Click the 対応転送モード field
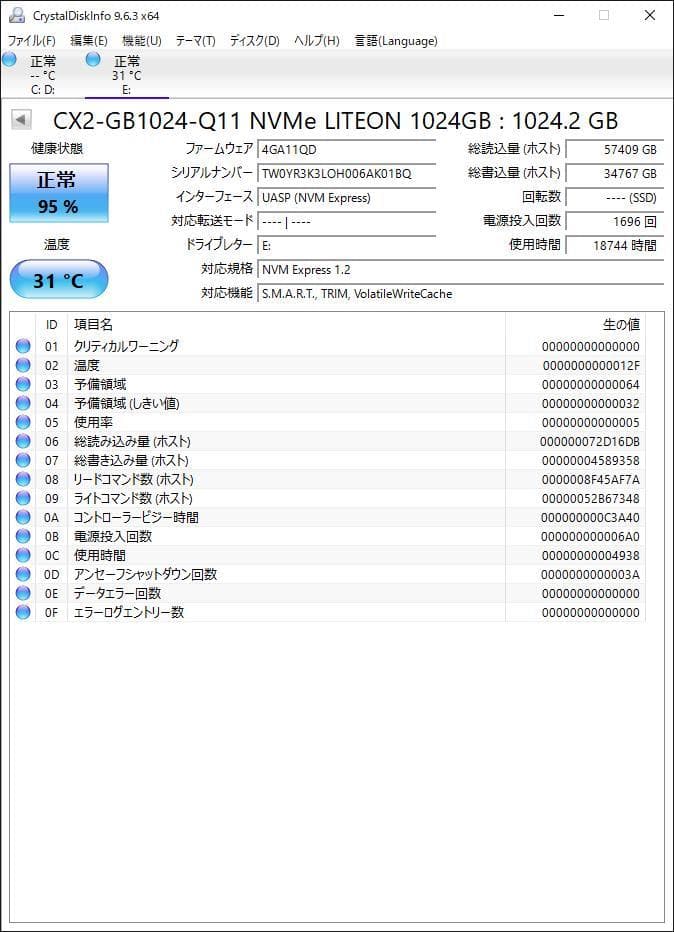 point(347,222)
